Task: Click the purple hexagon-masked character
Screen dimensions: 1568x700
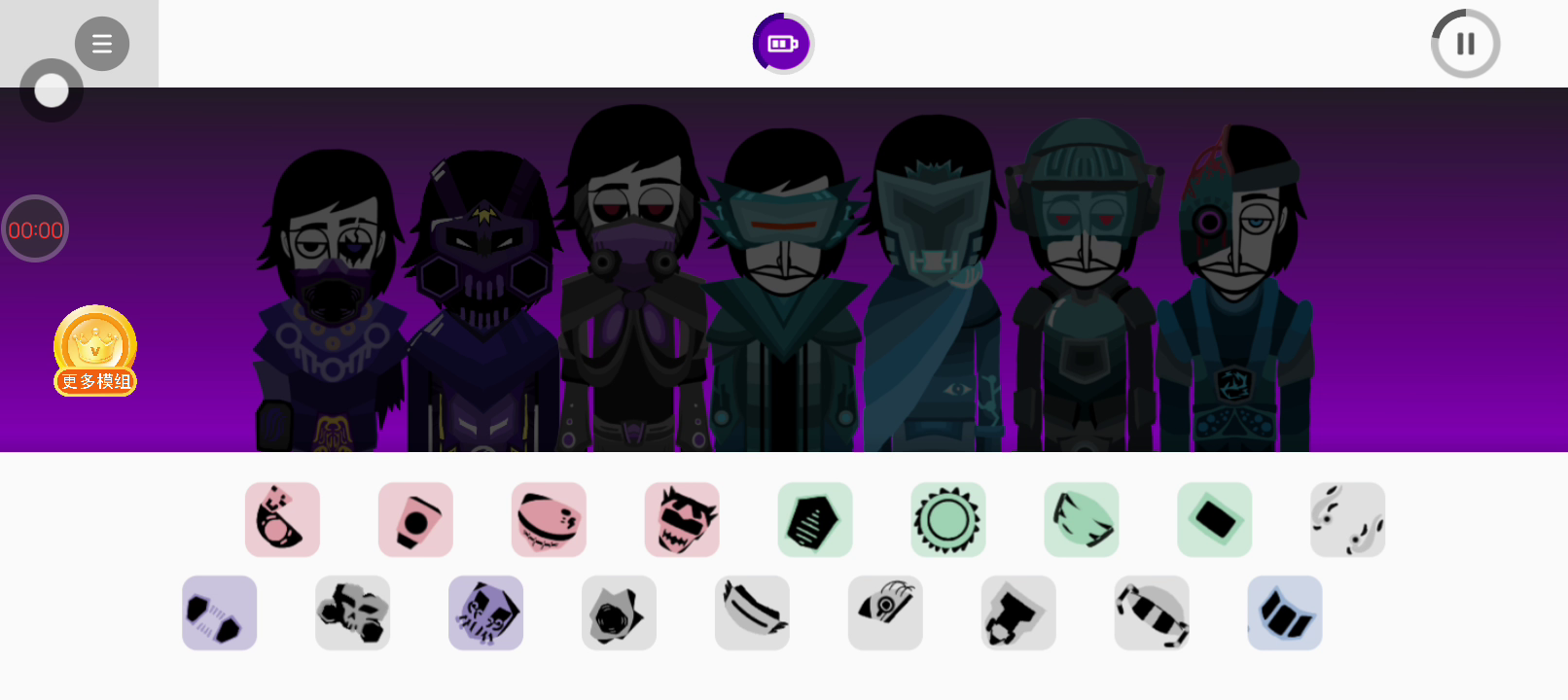Action: 483,301
